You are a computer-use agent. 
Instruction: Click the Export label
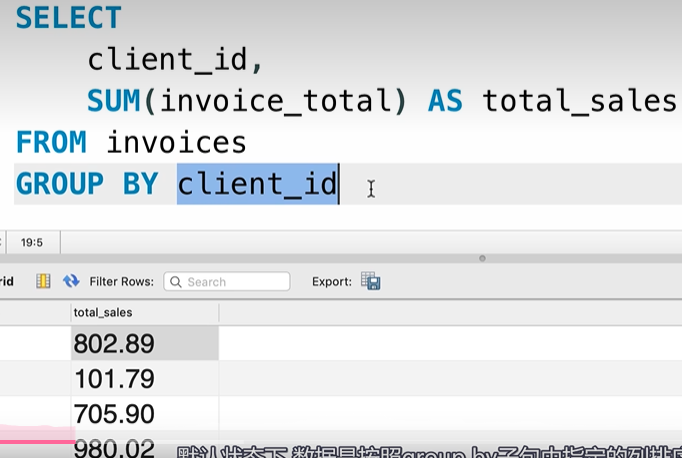(x=332, y=282)
